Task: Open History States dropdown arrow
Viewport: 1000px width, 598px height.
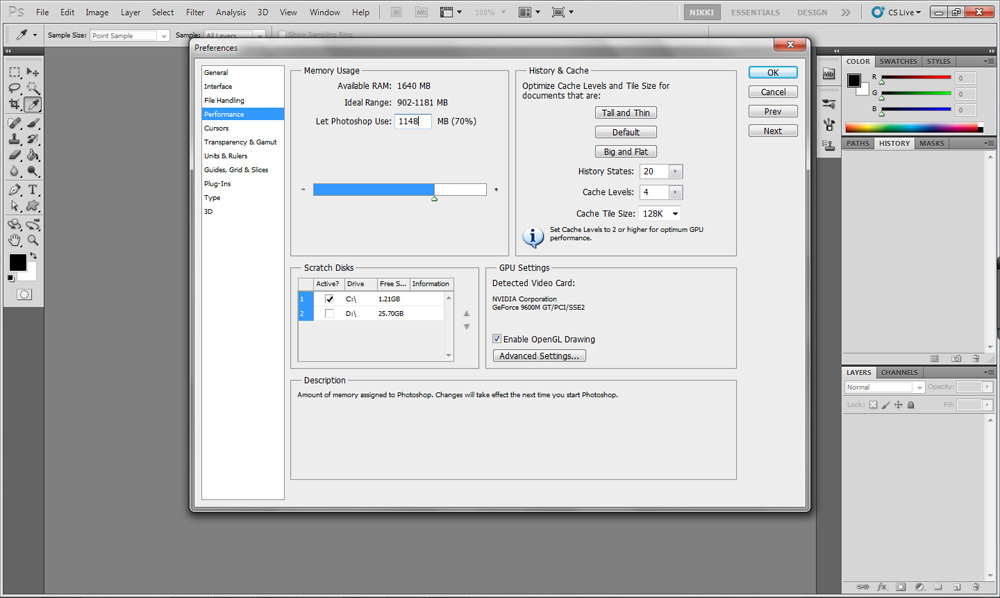Action: pyautogui.click(x=675, y=171)
